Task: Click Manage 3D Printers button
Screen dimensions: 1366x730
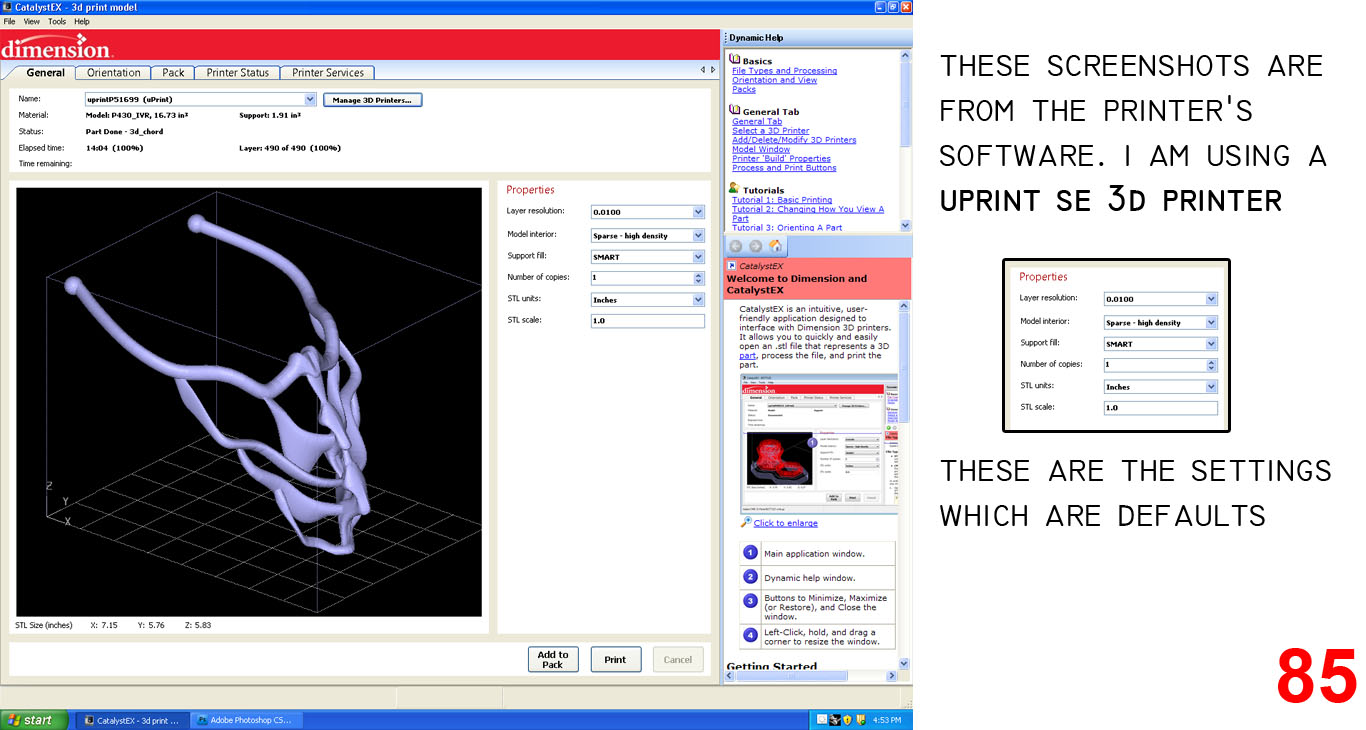Action: click(373, 100)
